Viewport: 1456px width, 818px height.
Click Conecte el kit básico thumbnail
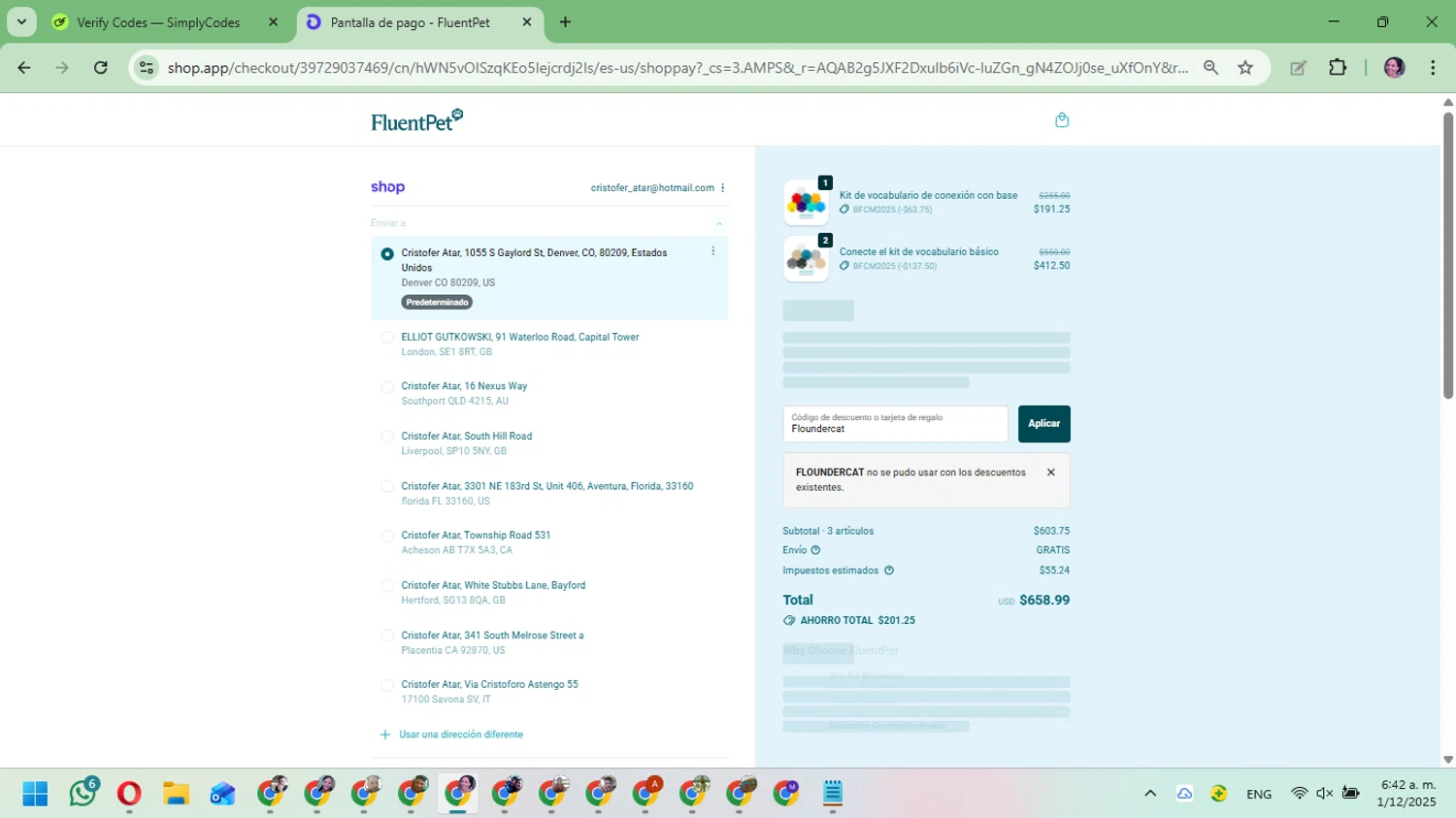tap(807, 259)
